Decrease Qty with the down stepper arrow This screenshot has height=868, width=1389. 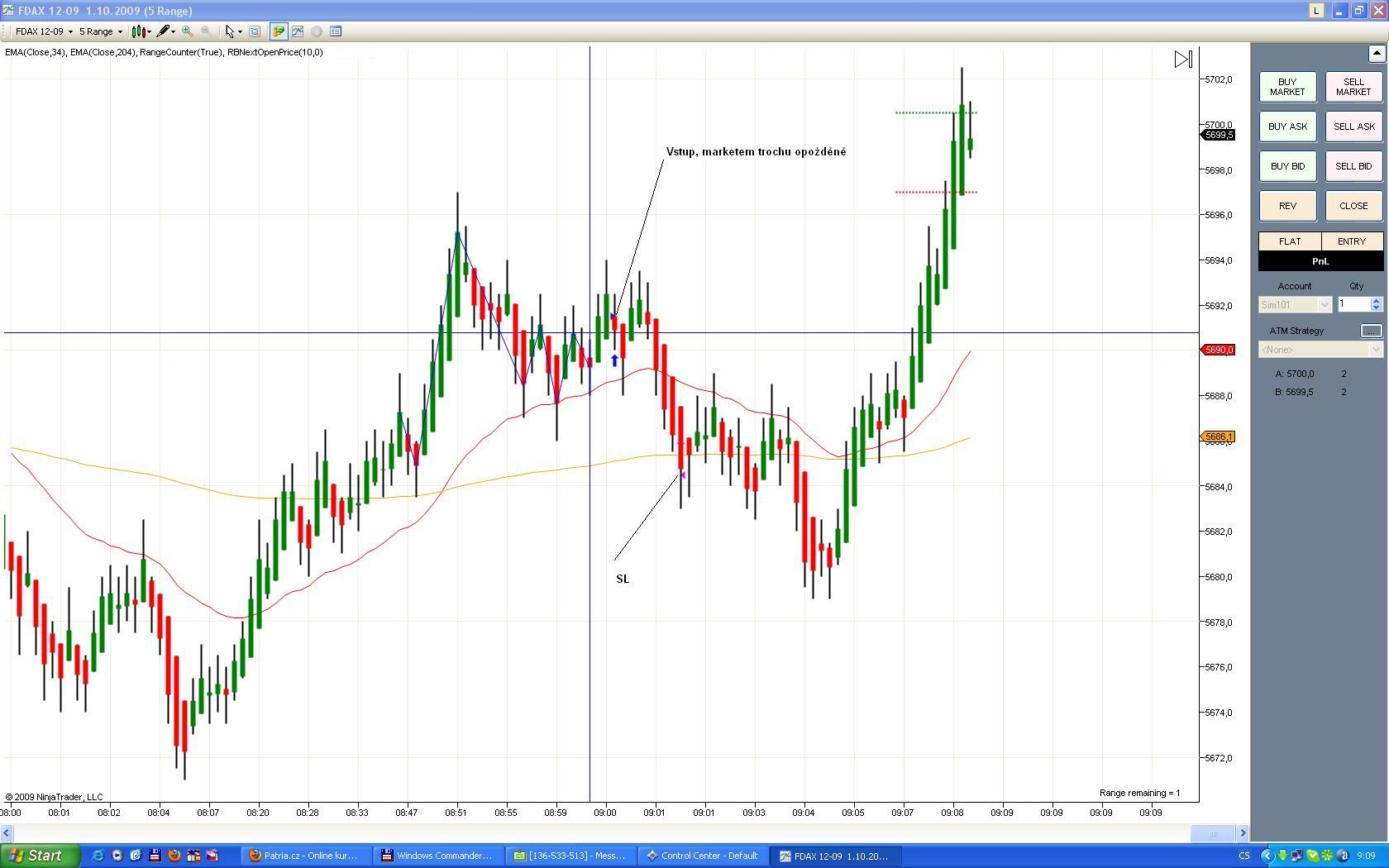coord(1377,308)
